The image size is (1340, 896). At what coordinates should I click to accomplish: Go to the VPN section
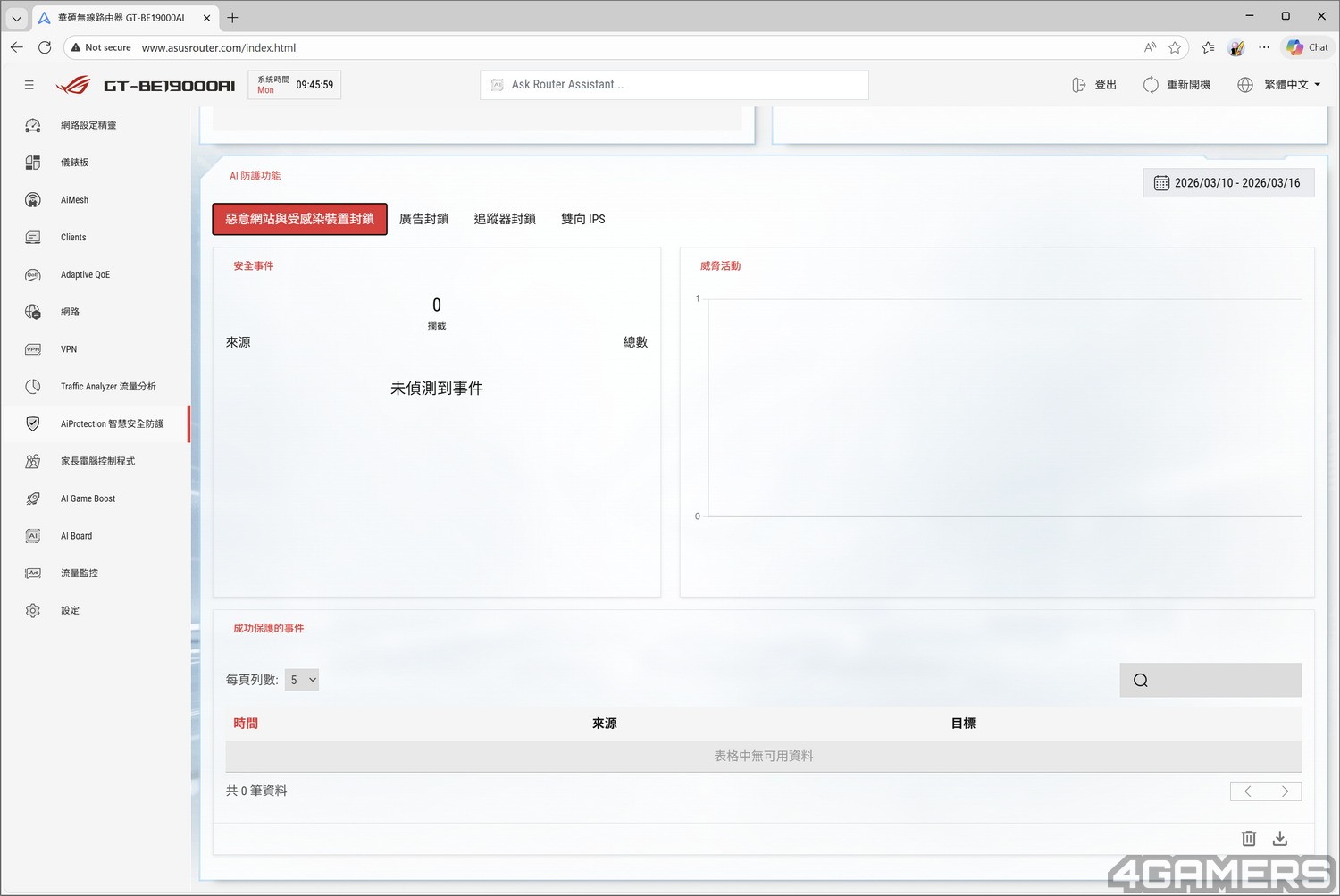(69, 349)
